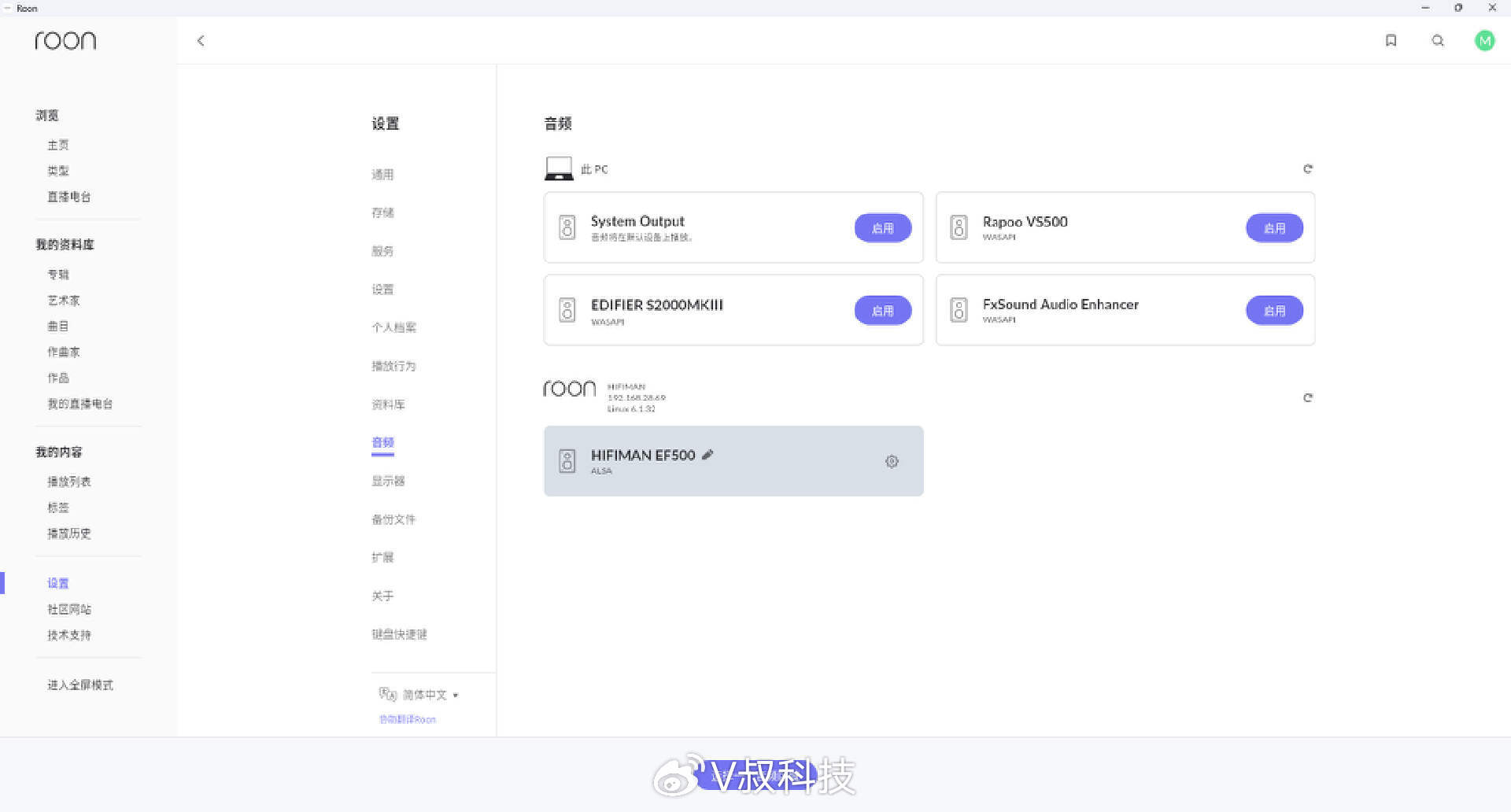This screenshot has width=1511, height=812.
Task: Open the green M profile avatar
Action: 1484,41
